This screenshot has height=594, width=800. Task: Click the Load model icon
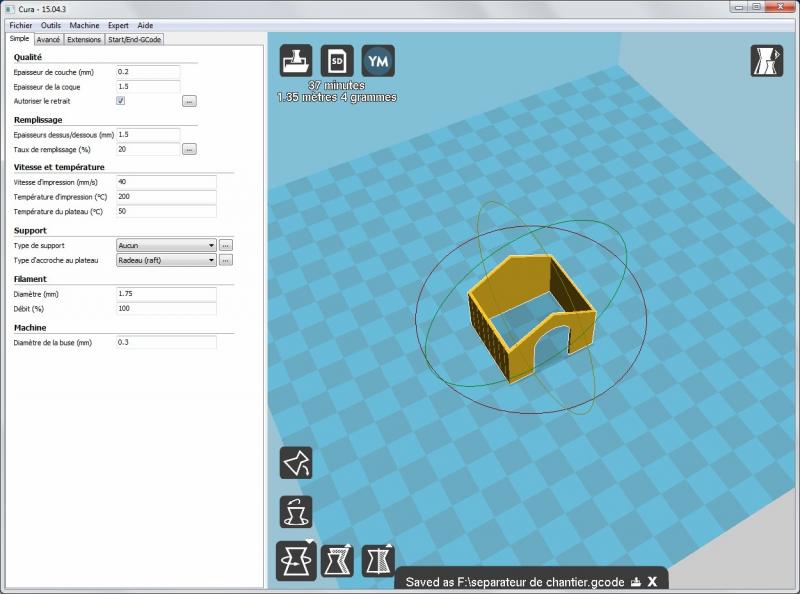point(296,61)
